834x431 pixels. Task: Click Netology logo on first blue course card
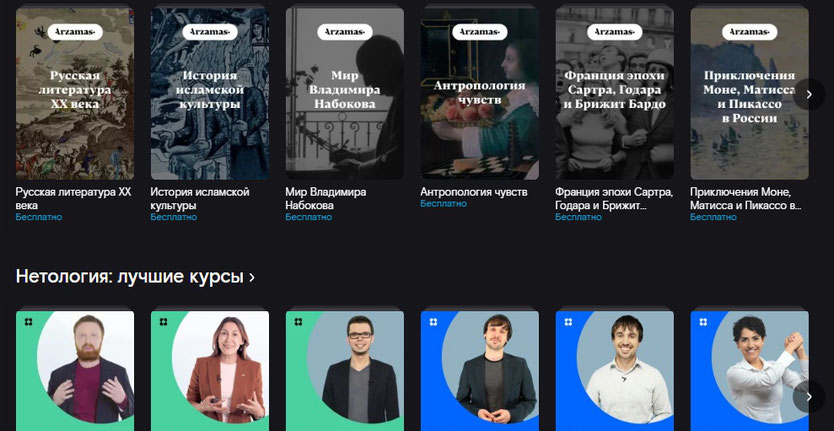click(x=433, y=322)
